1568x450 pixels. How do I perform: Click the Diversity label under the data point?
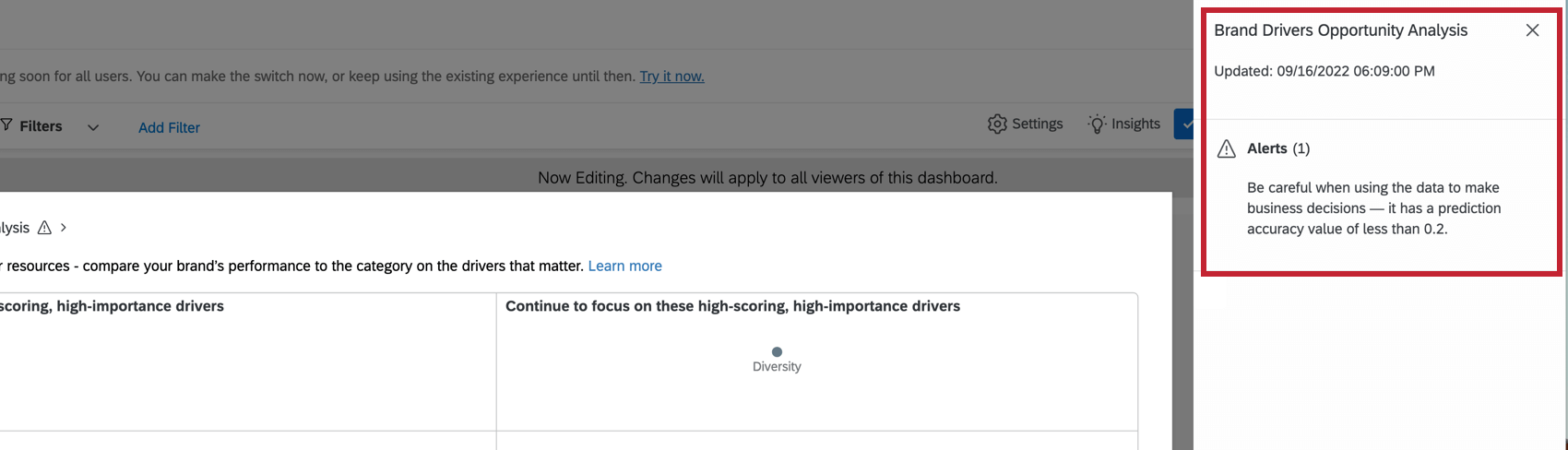click(x=777, y=367)
